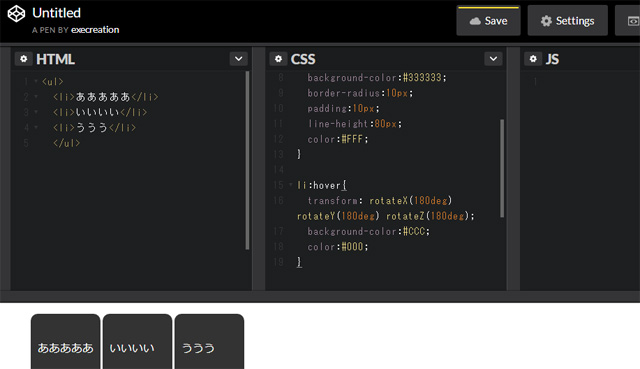This screenshot has height=369, width=640.
Task: Open CSS editor settings gear
Action: coord(278,59)
